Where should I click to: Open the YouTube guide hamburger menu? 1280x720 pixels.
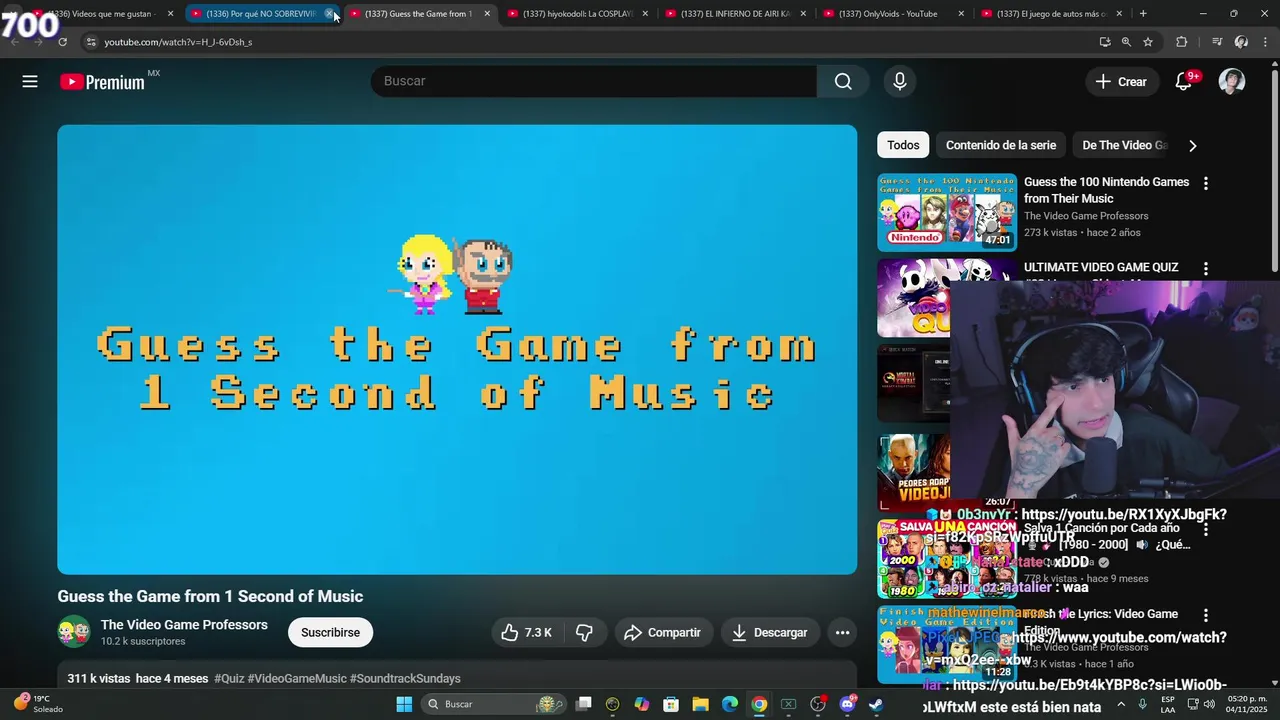click(x=30, y=82)
